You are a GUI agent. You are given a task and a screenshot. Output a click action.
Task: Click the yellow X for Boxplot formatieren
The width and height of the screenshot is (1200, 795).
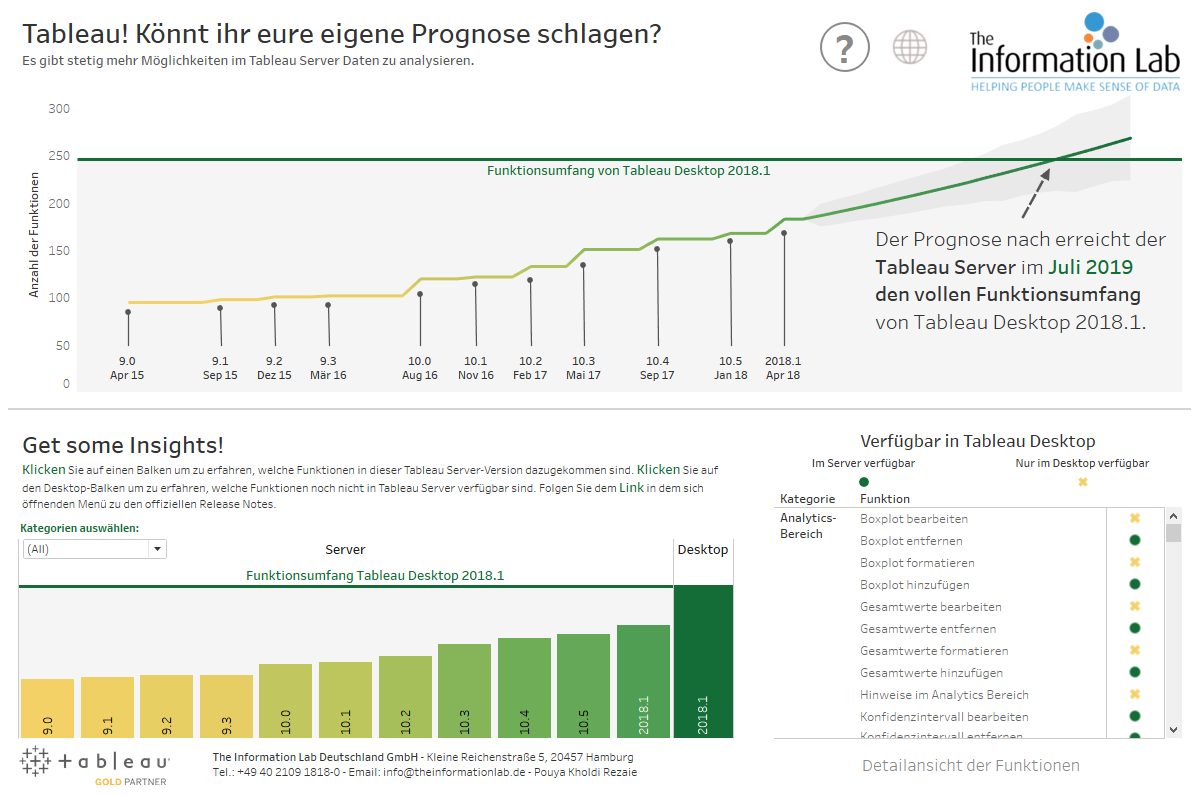click(1135, 562)
